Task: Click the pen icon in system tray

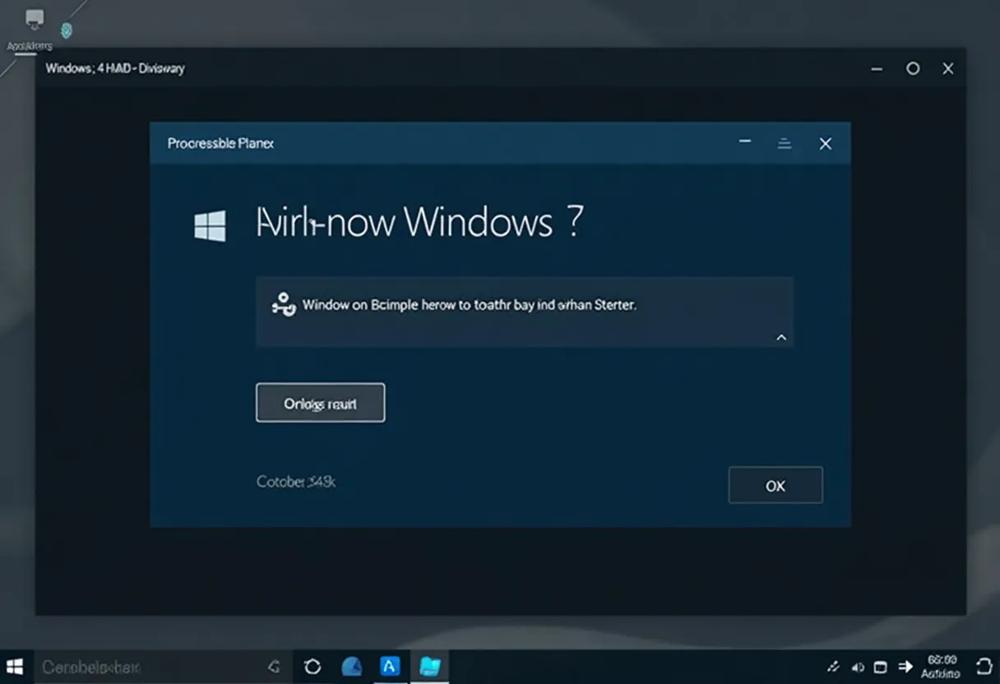Action: coord(833,667)
